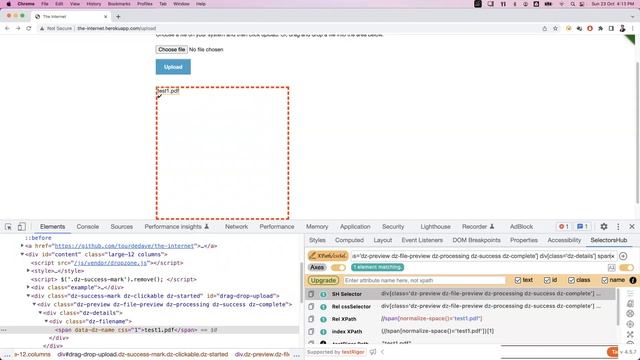
Task: Click the megaphone icon near testRigor
Action: coord(373,352)
